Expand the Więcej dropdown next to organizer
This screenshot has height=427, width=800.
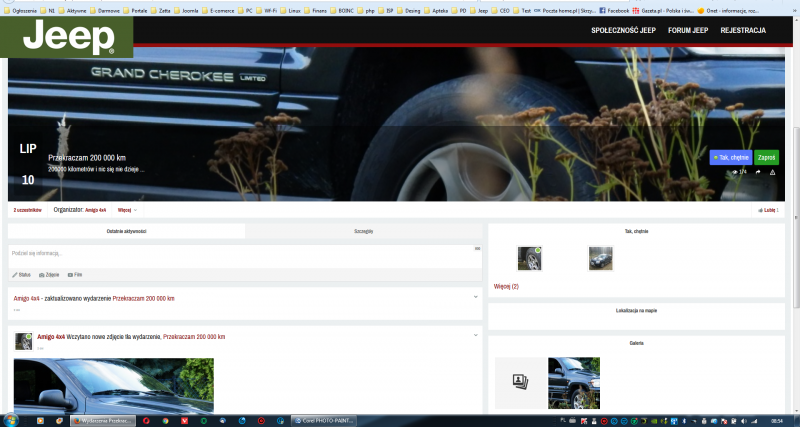point(127,210)
